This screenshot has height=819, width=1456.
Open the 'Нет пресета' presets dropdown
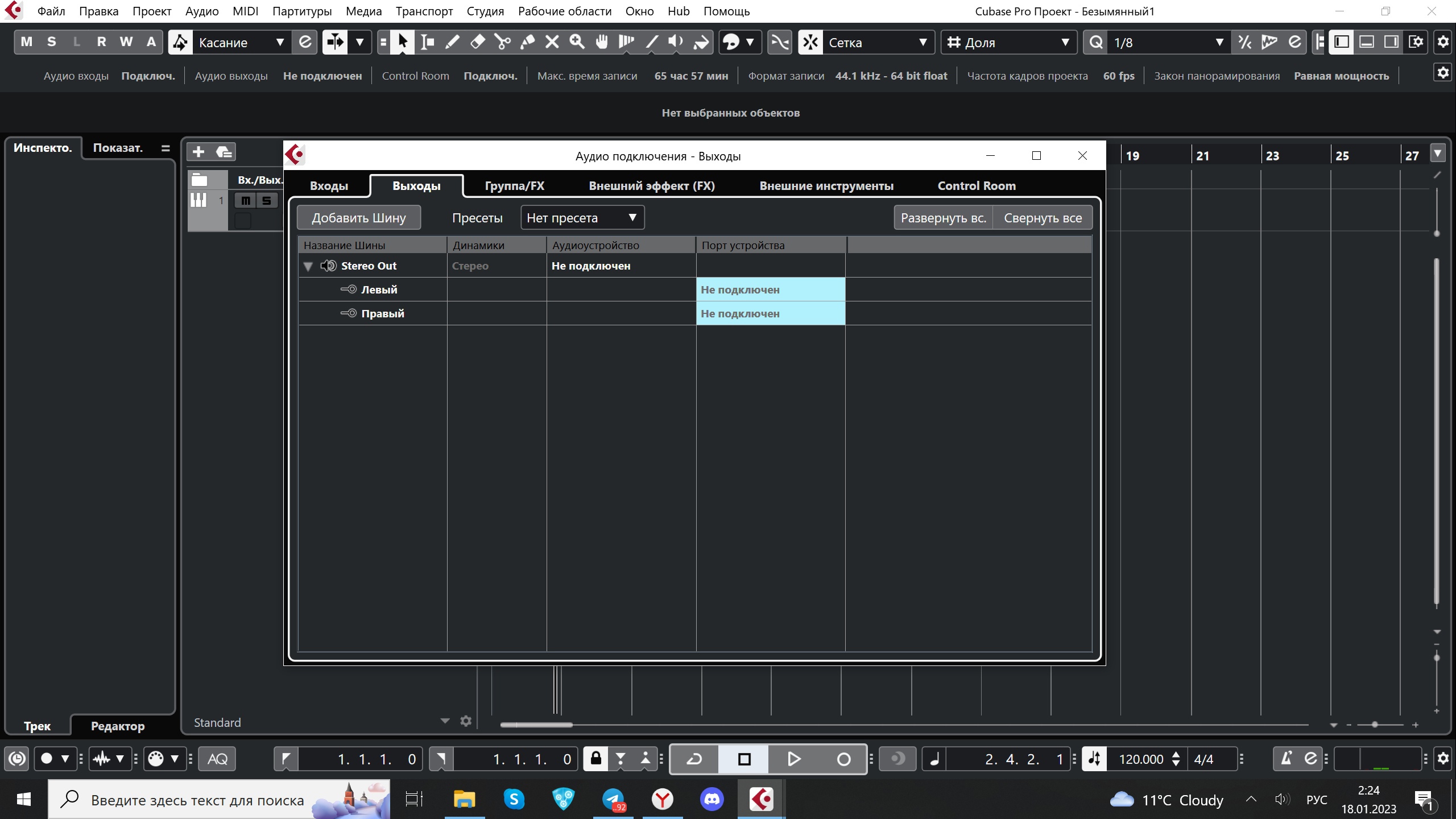tap(582, 218)
